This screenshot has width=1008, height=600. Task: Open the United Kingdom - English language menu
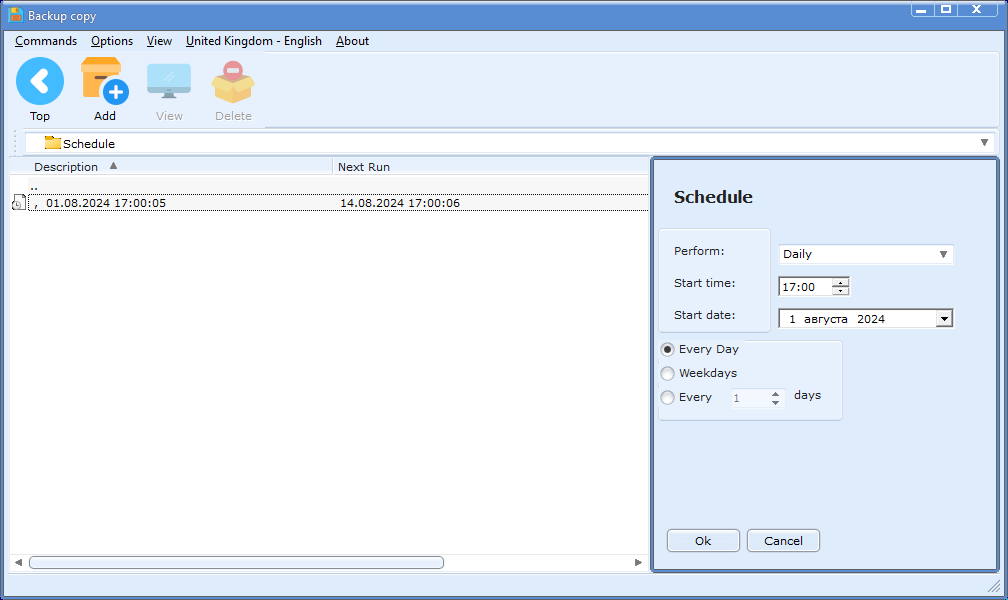point(254,41)
